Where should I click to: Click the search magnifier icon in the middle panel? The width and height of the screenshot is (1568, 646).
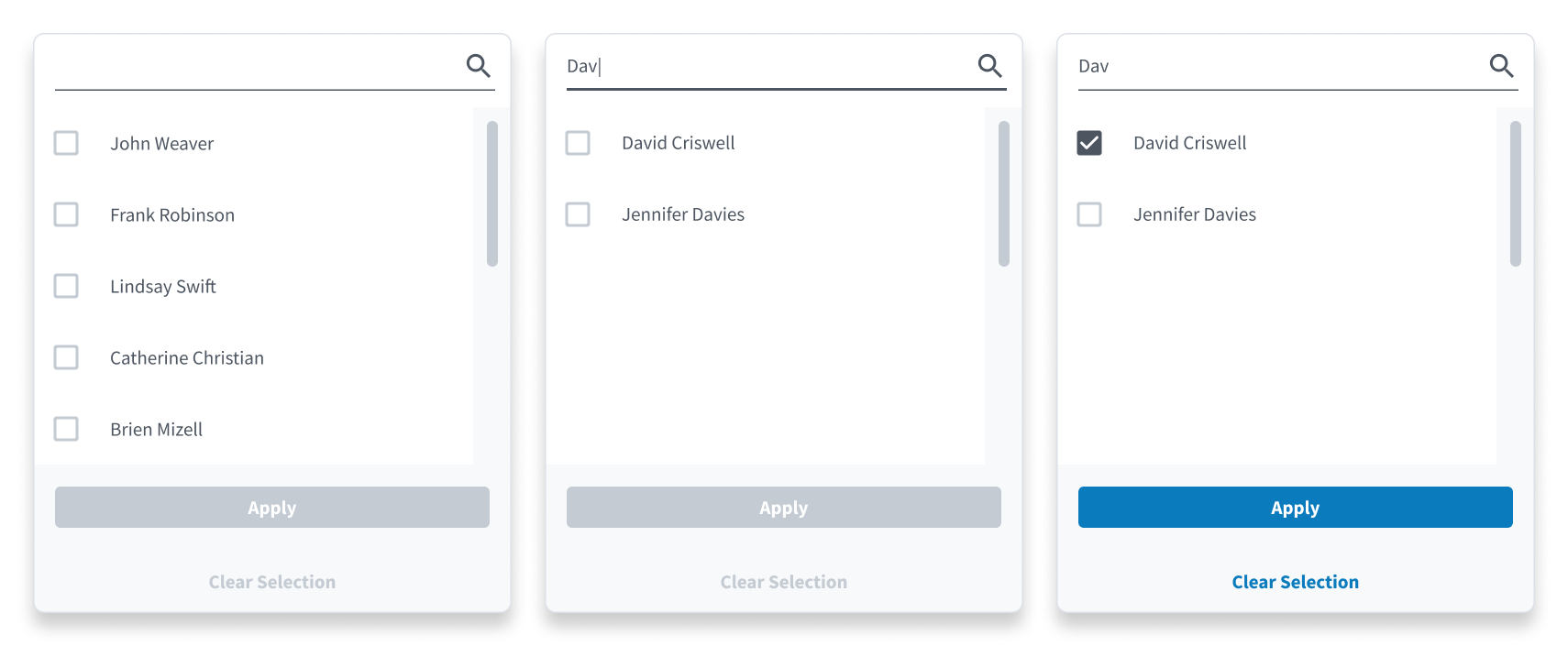pos(989,66)
